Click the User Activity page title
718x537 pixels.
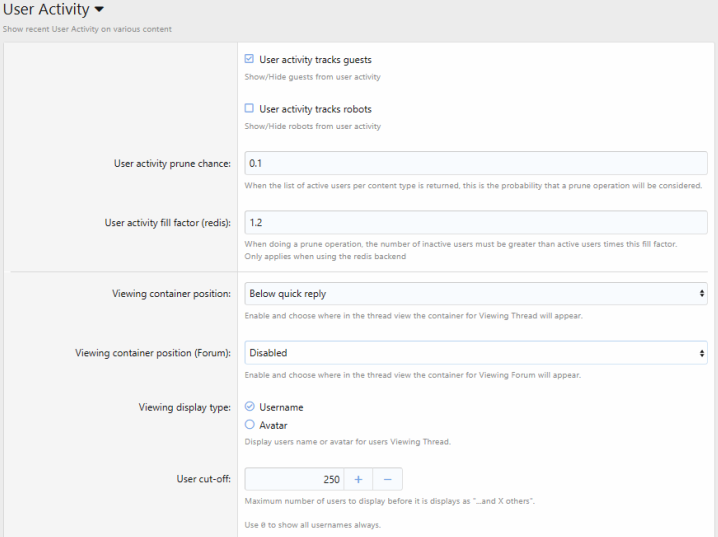click(46, 11)
